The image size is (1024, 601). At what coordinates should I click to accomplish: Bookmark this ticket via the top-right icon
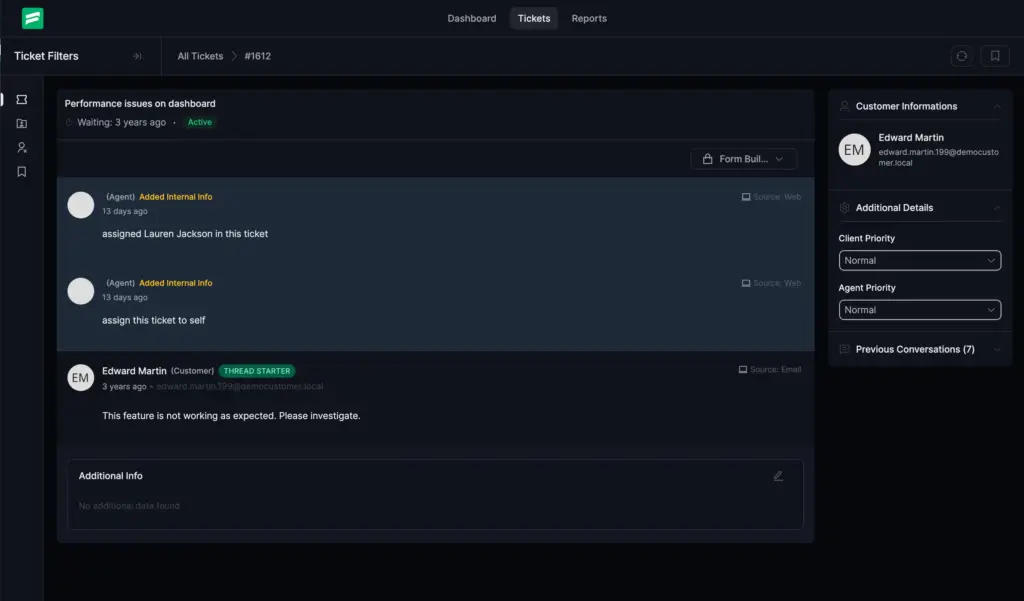(994, 56)
